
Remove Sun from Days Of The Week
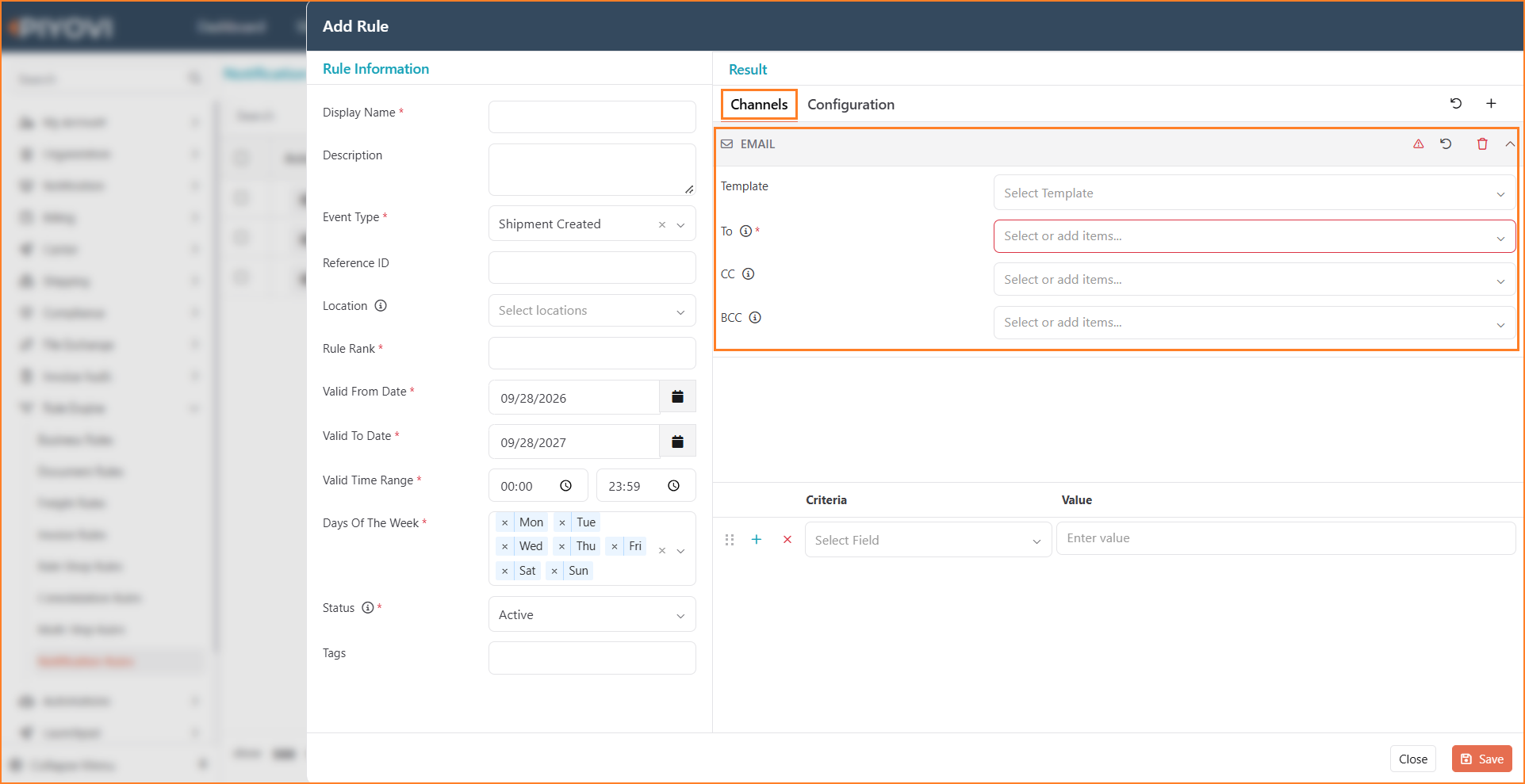point(554,571)
